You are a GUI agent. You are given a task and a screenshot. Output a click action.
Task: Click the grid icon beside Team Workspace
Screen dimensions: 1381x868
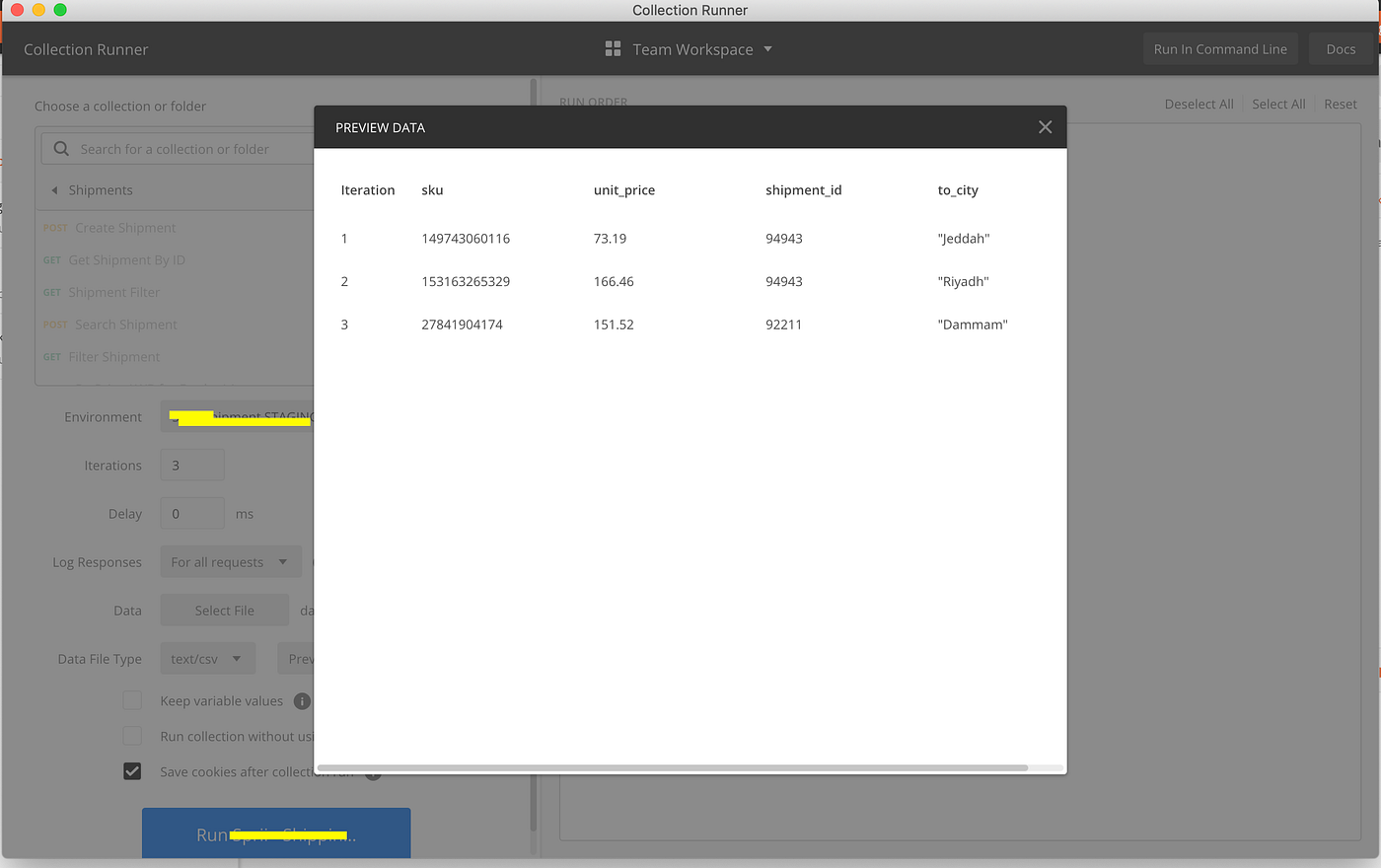click(612, 47)
